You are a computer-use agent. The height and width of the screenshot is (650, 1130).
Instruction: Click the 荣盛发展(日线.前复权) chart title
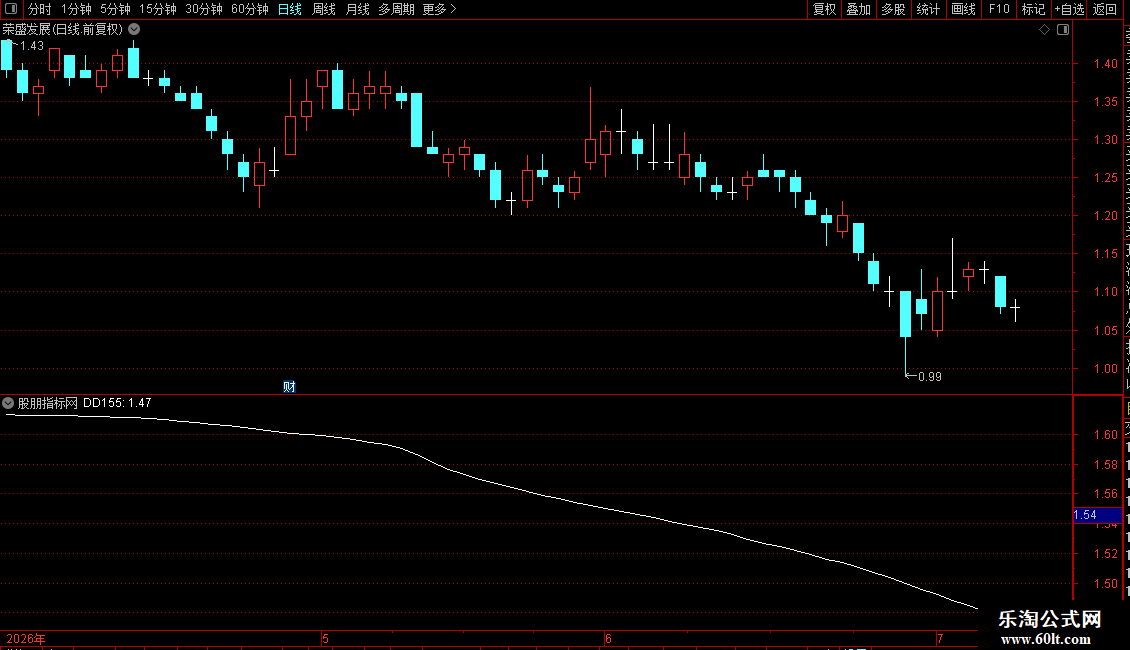click(63, 30)
